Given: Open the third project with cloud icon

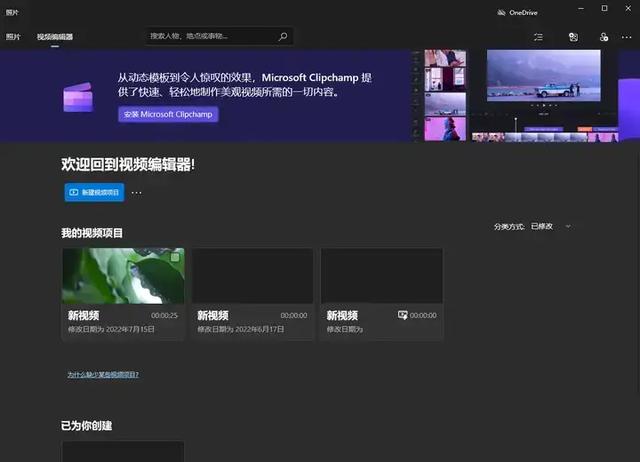Looking at the screenshot, I should [x=382, y=294].
